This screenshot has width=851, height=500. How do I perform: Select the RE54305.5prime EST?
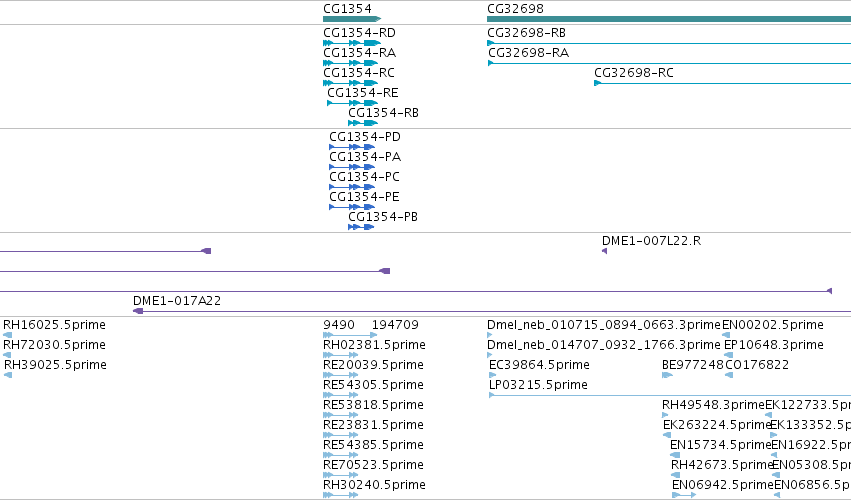click(x=340, y=395)
